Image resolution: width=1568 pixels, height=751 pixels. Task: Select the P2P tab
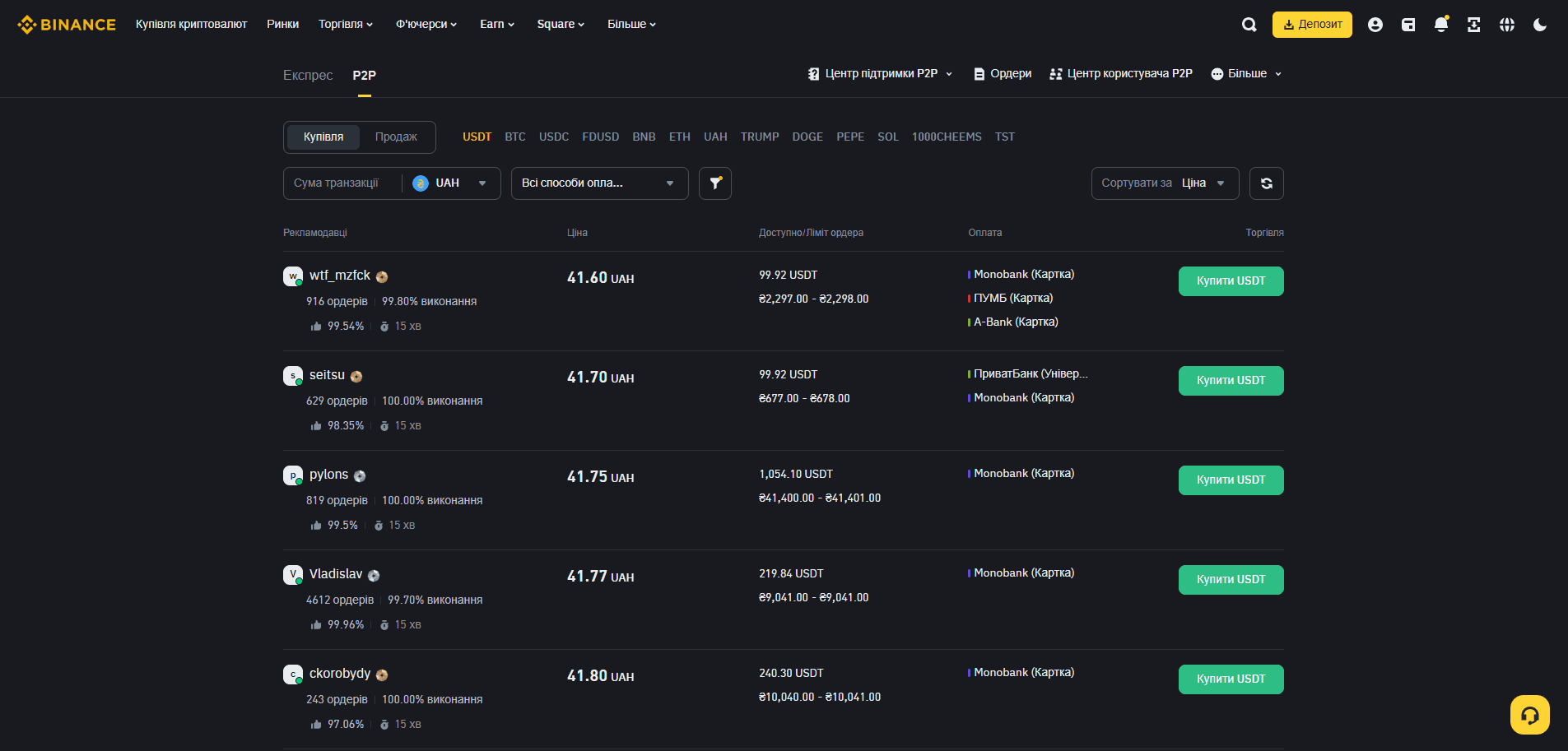pos(365,75)
